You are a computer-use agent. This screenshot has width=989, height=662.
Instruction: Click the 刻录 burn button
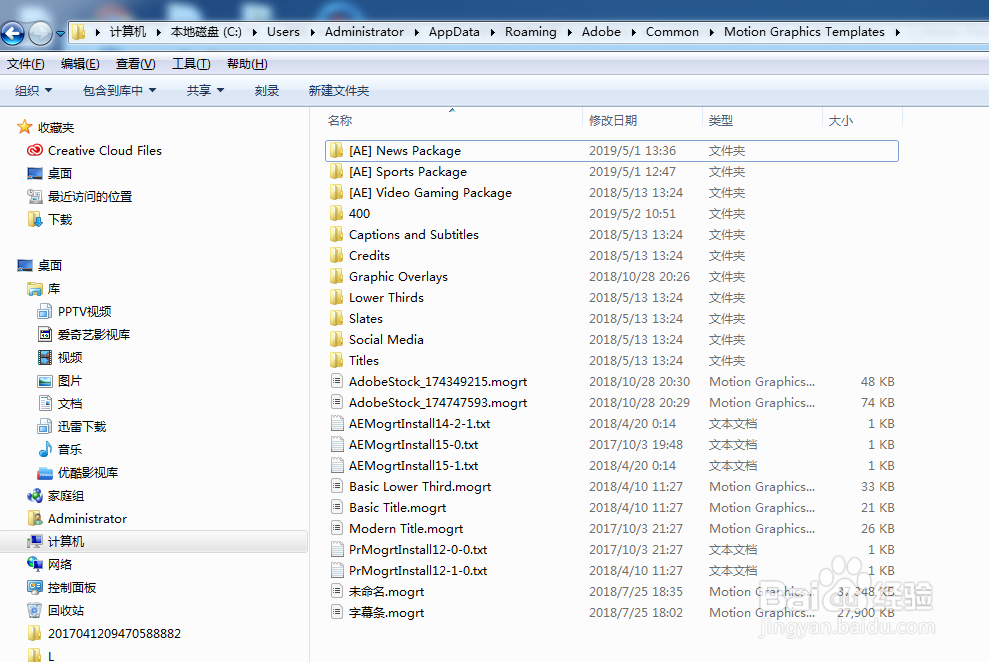point(267,91)
